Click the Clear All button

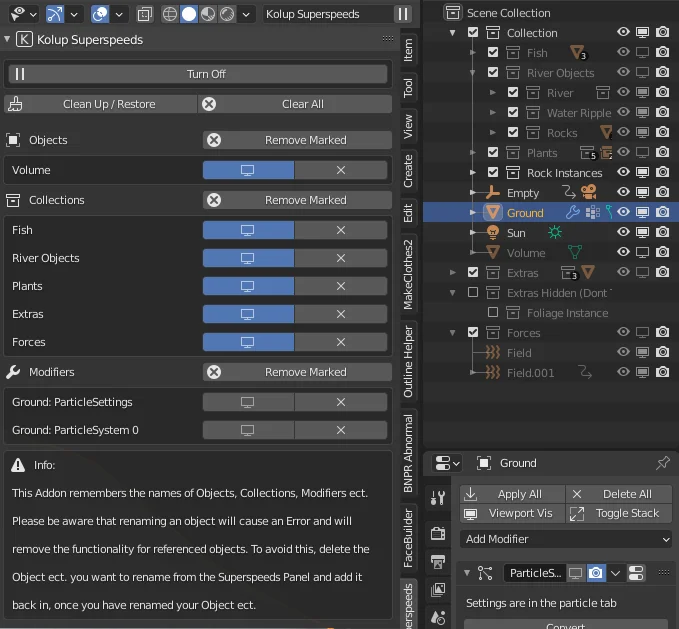coord(295,104)
